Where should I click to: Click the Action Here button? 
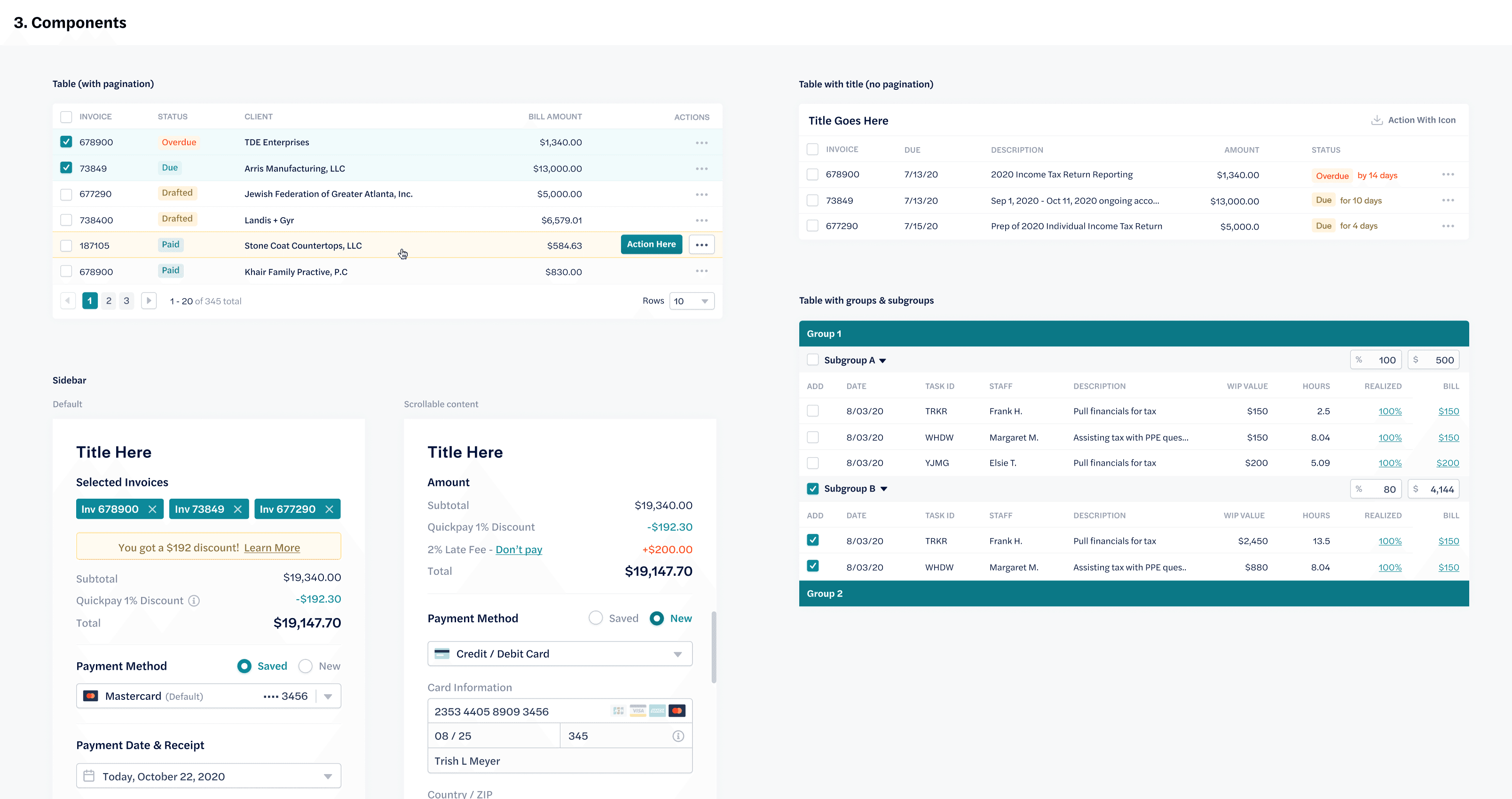[651, 244]
